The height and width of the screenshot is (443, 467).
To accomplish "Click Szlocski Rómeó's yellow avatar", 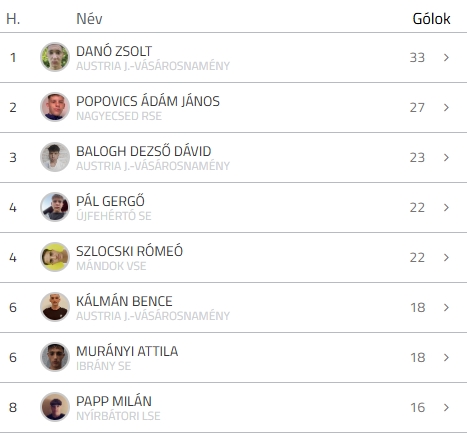I will [55, 257].
